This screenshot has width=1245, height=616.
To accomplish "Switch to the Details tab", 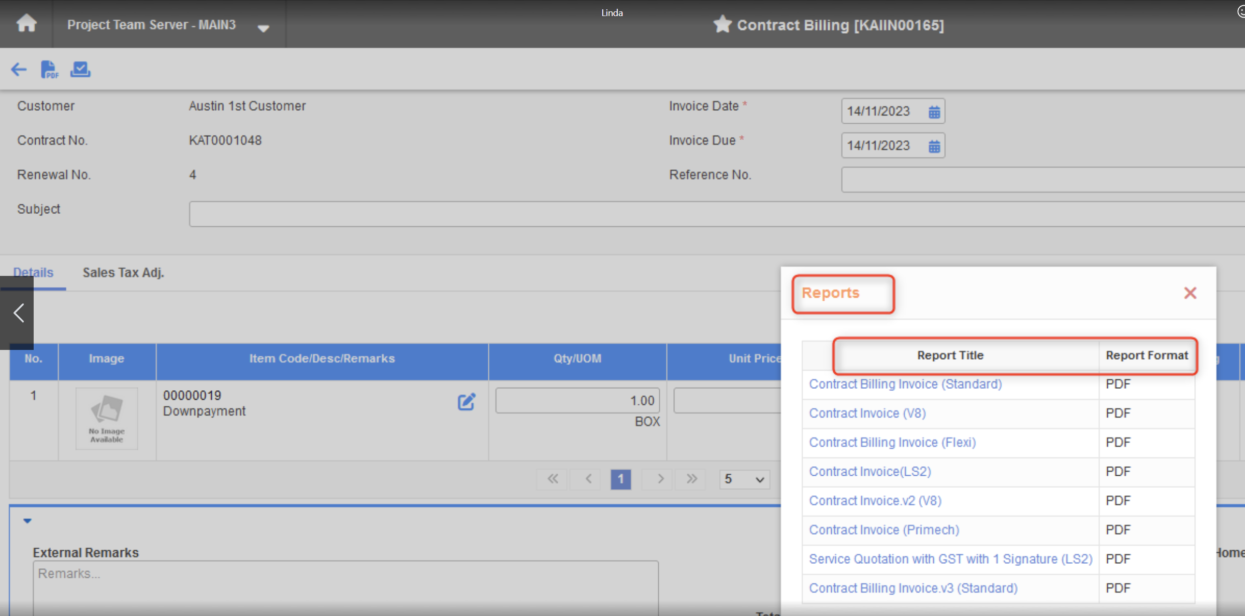I will [33, 272].
